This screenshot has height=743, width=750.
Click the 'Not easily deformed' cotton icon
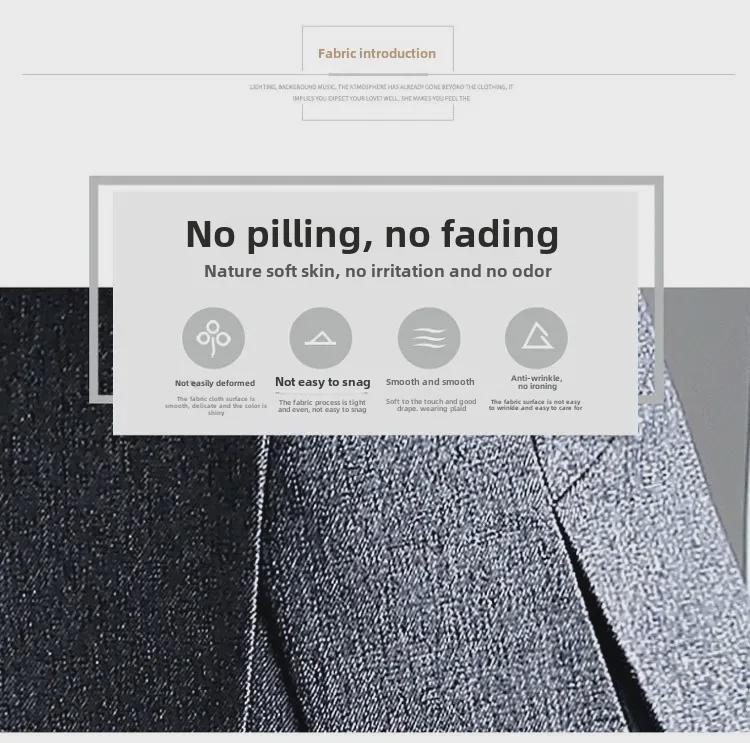213,338
